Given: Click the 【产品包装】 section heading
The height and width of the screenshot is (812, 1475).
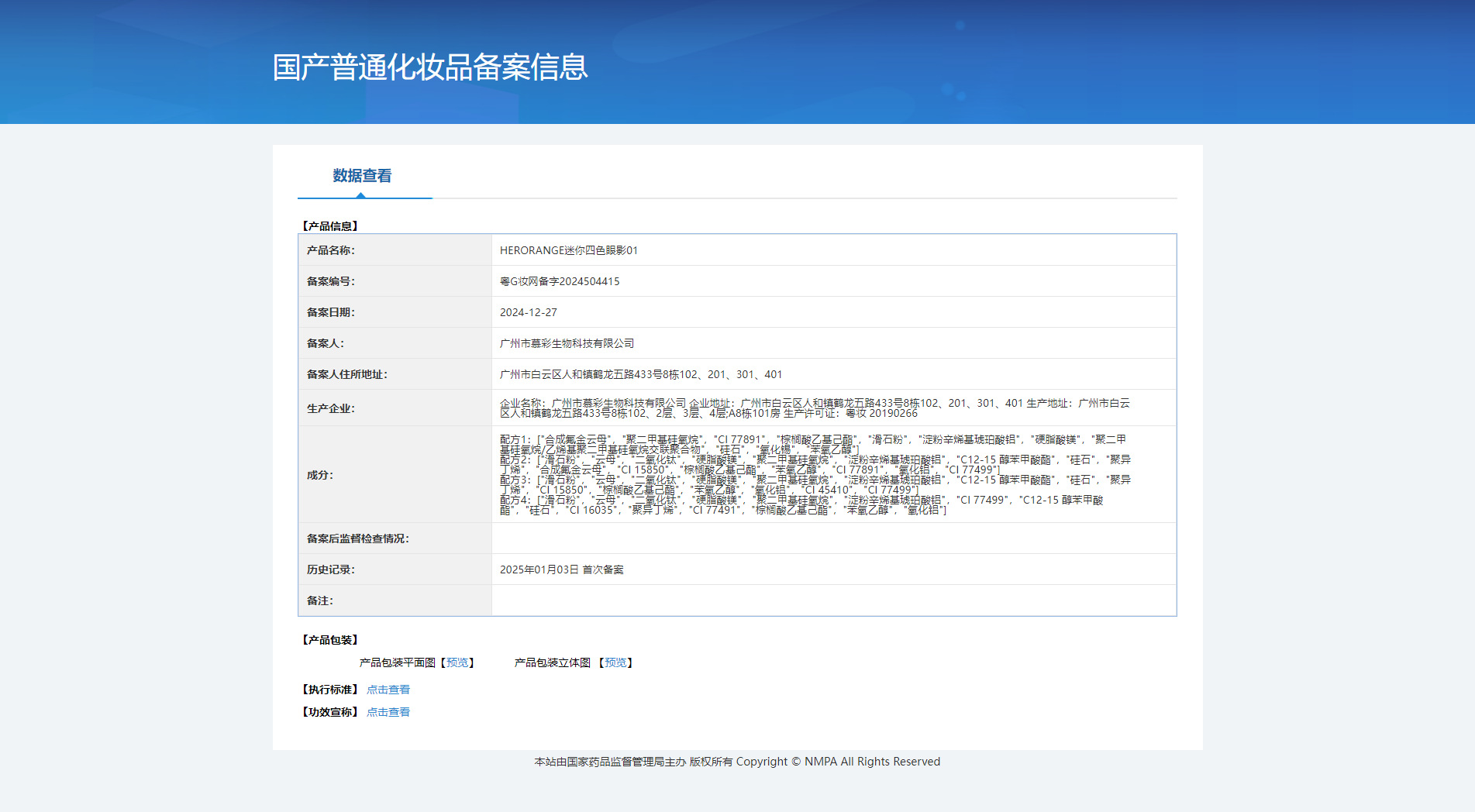Looking at the screenshot, I should point(329,640).
